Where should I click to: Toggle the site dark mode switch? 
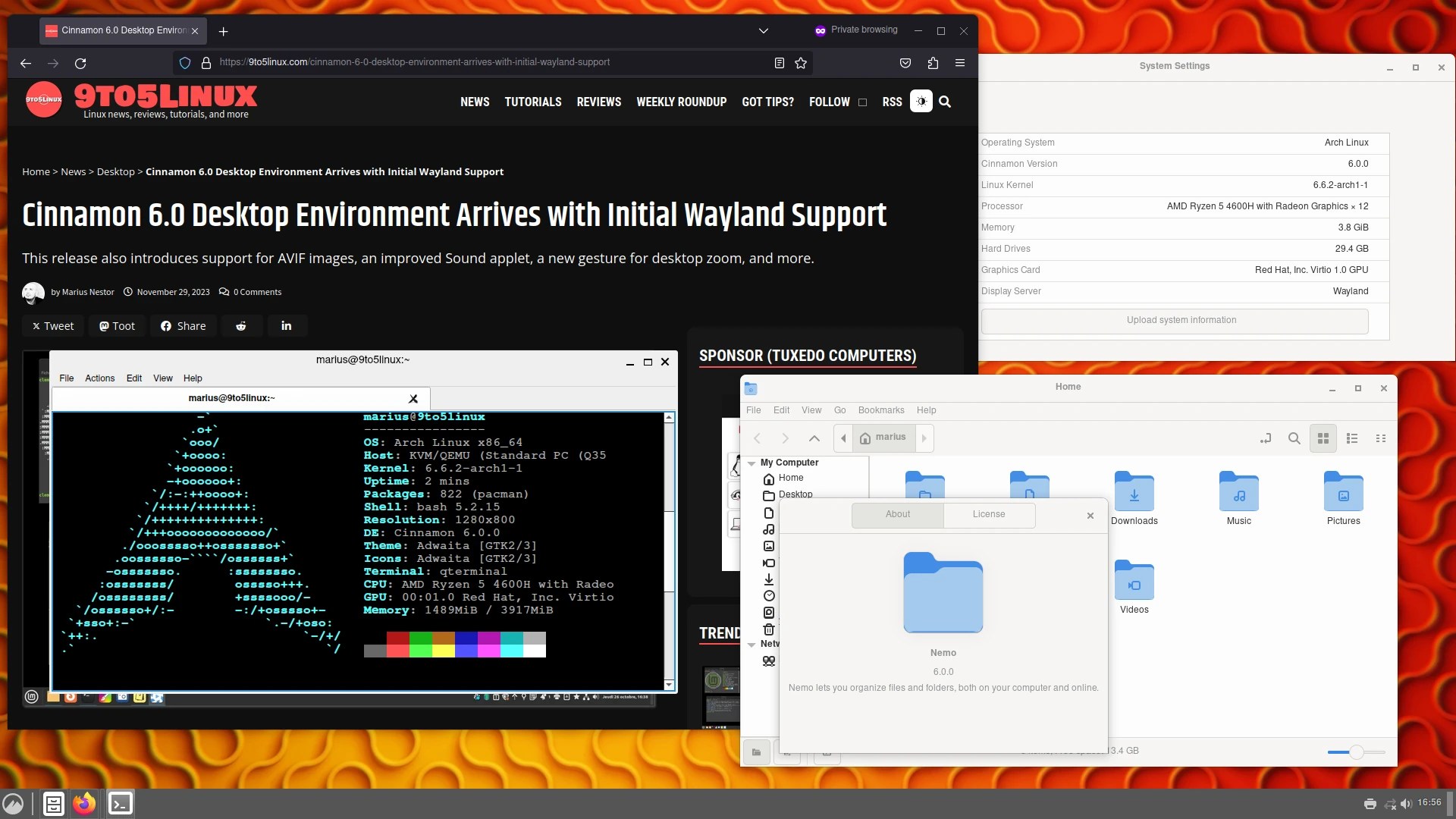pos(921,100)
